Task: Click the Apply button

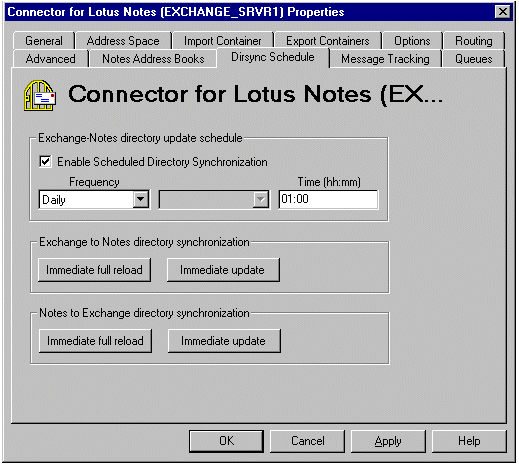Action: pos(388,441)
